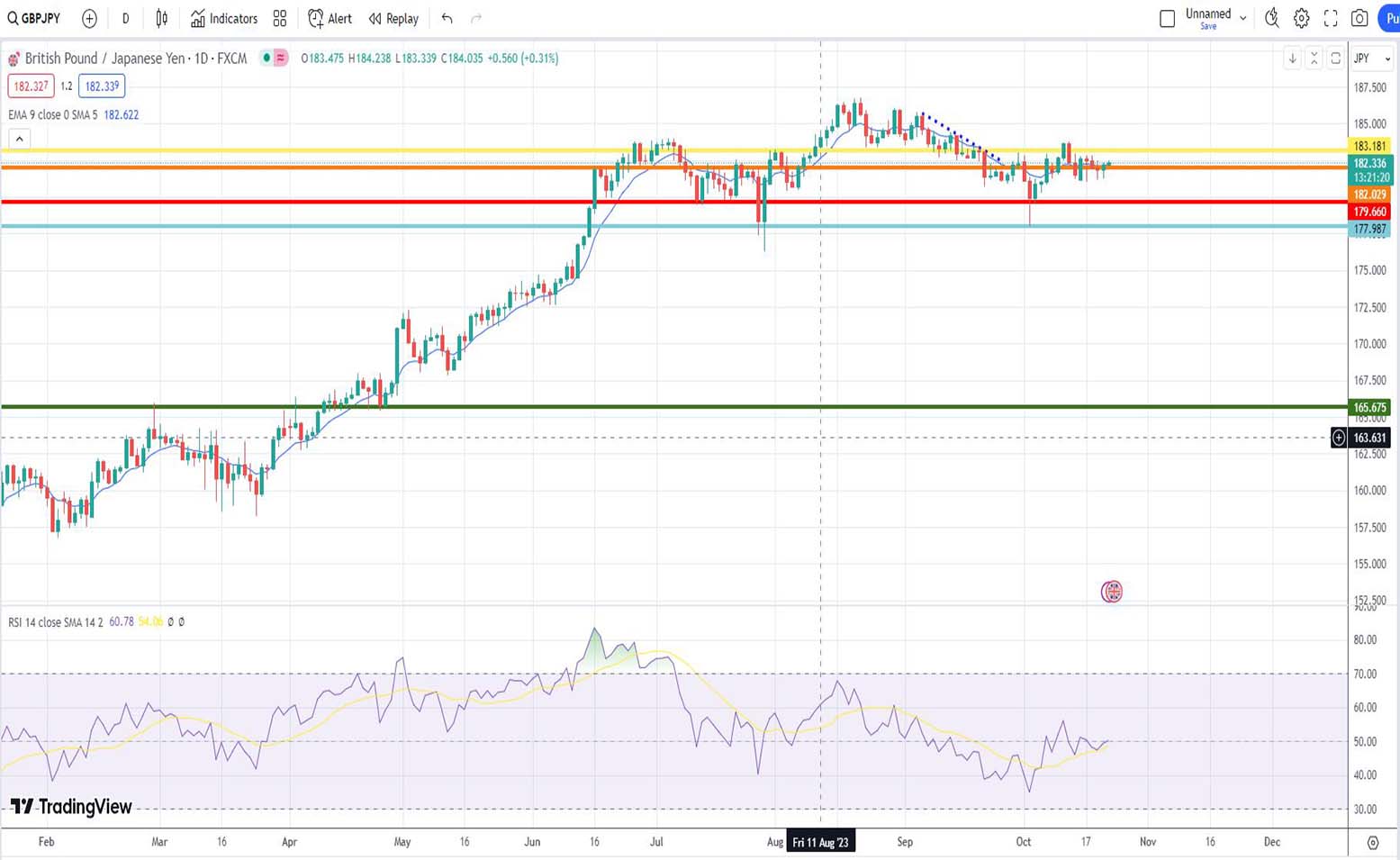
Task: Take a chart snapshot with camera icon
Action: tap(1359, 18)
